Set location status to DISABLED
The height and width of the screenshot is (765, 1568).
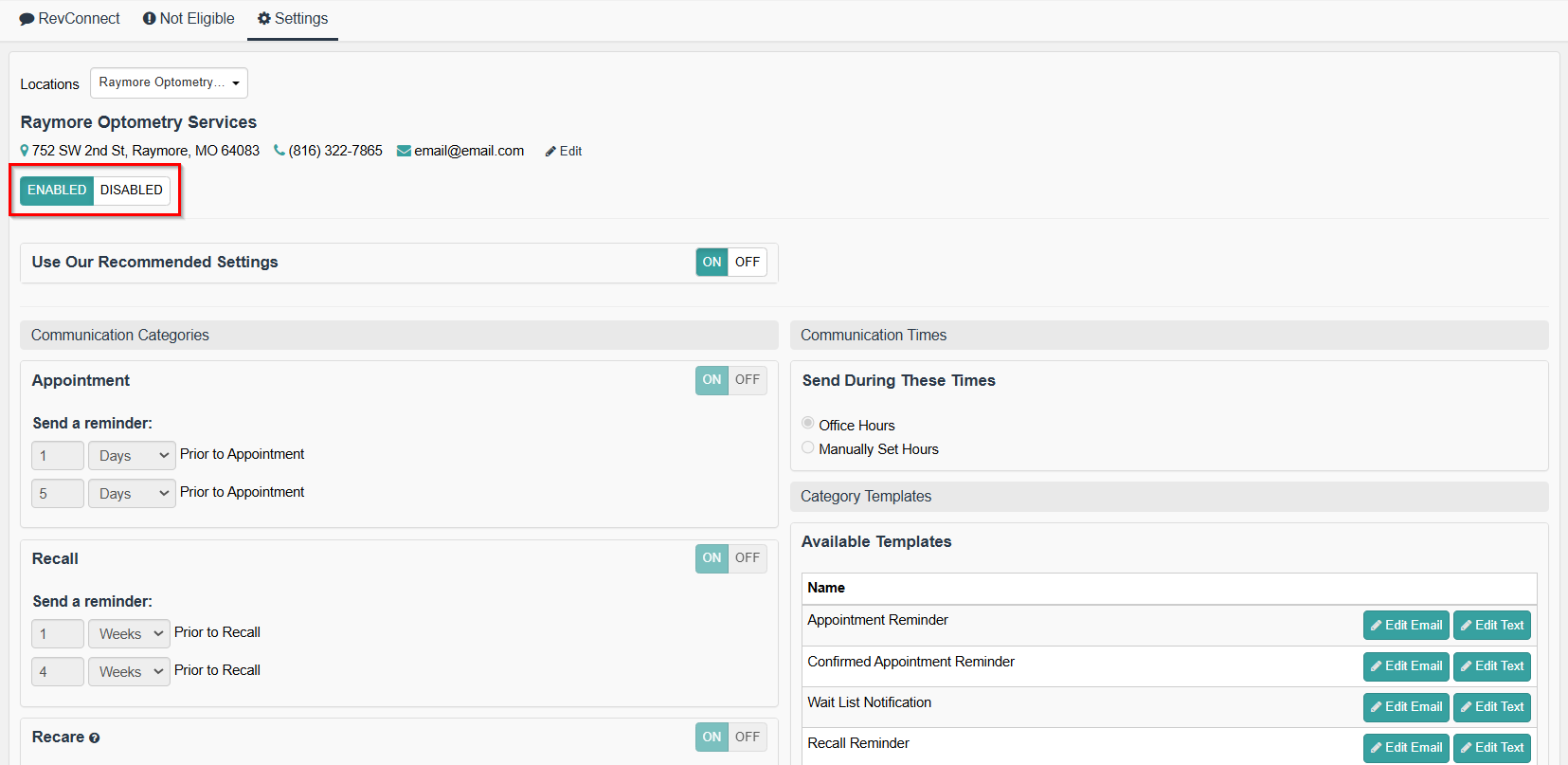pyautogui.click(x=132, y=191)
